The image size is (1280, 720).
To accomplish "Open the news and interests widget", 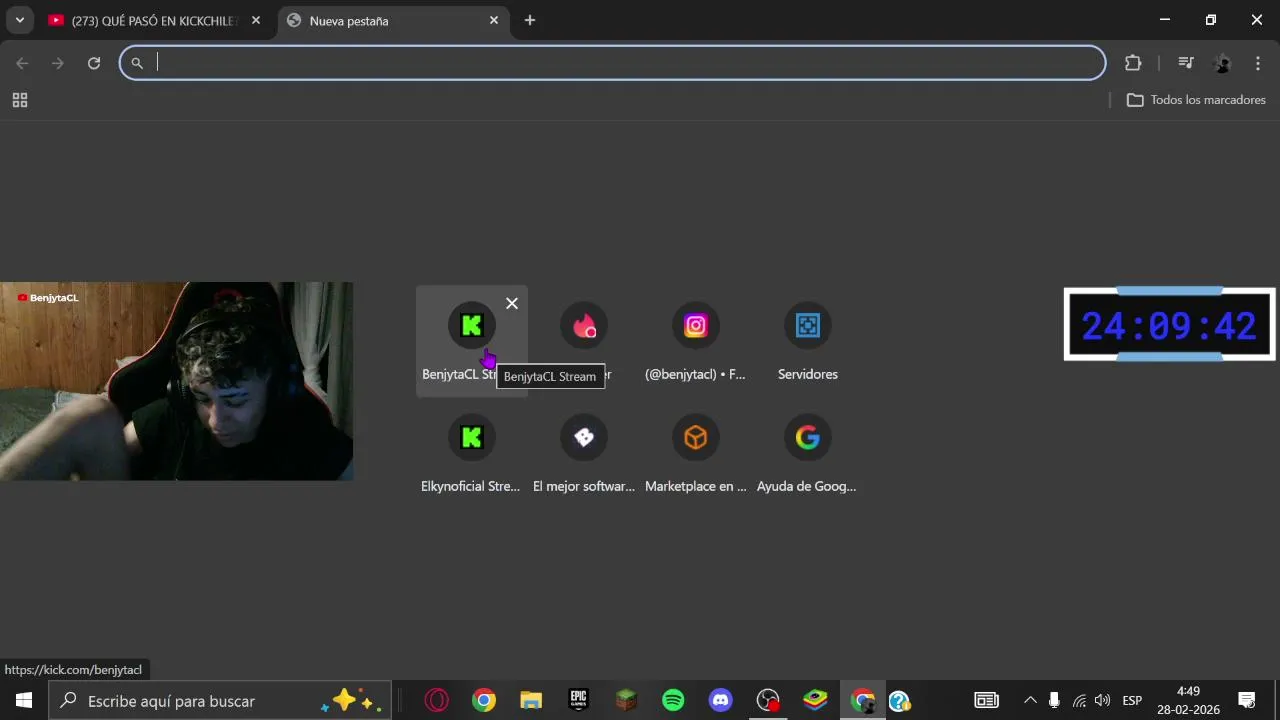I will coord(986,700).
